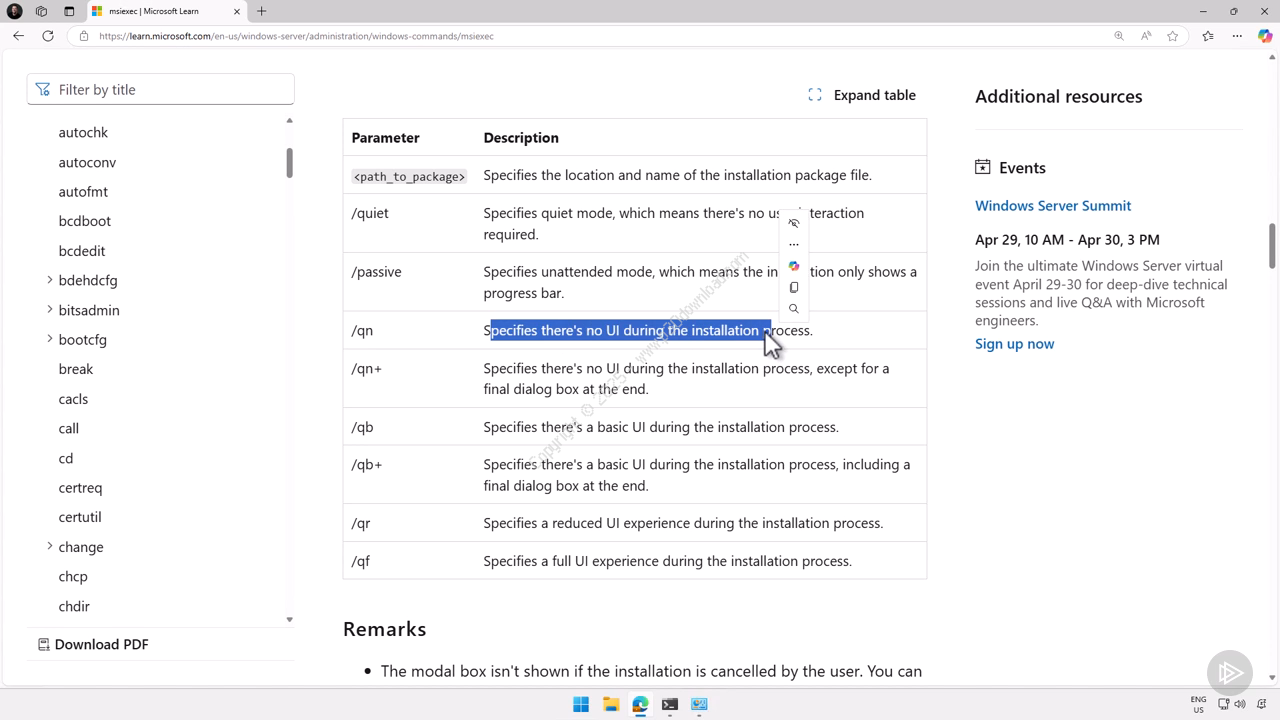Open autochk in the sidebar
The width and height of the screenshot is (1280, 720).
(83, 132)
